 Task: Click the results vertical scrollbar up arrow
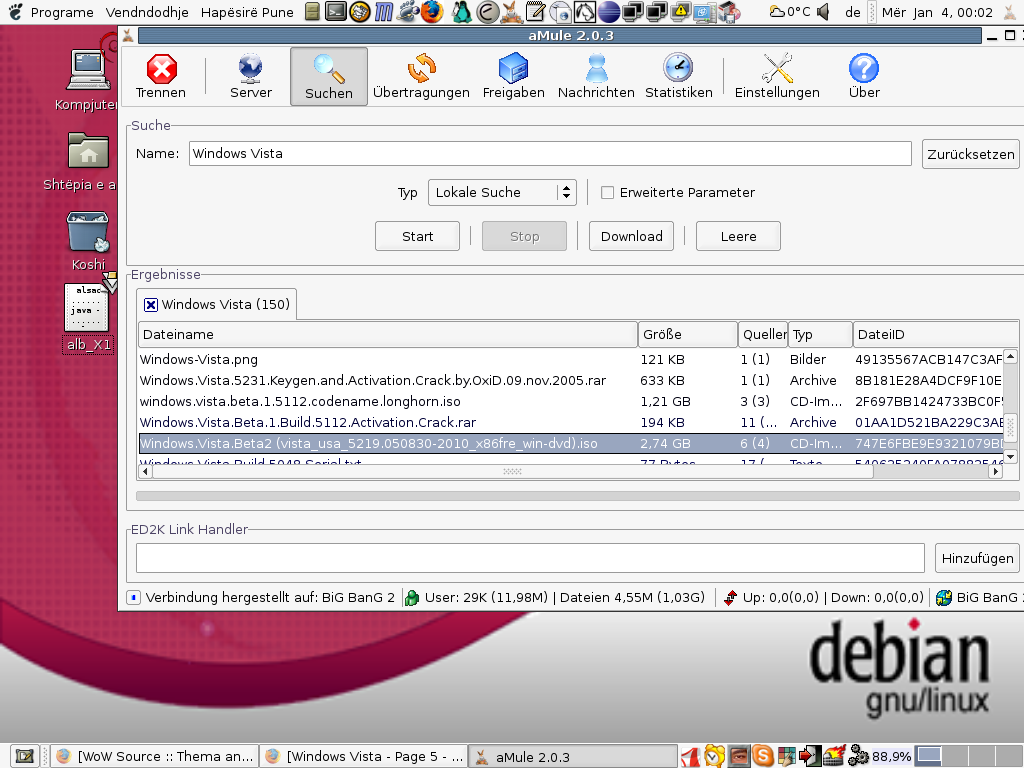(x=1010, y=357)
